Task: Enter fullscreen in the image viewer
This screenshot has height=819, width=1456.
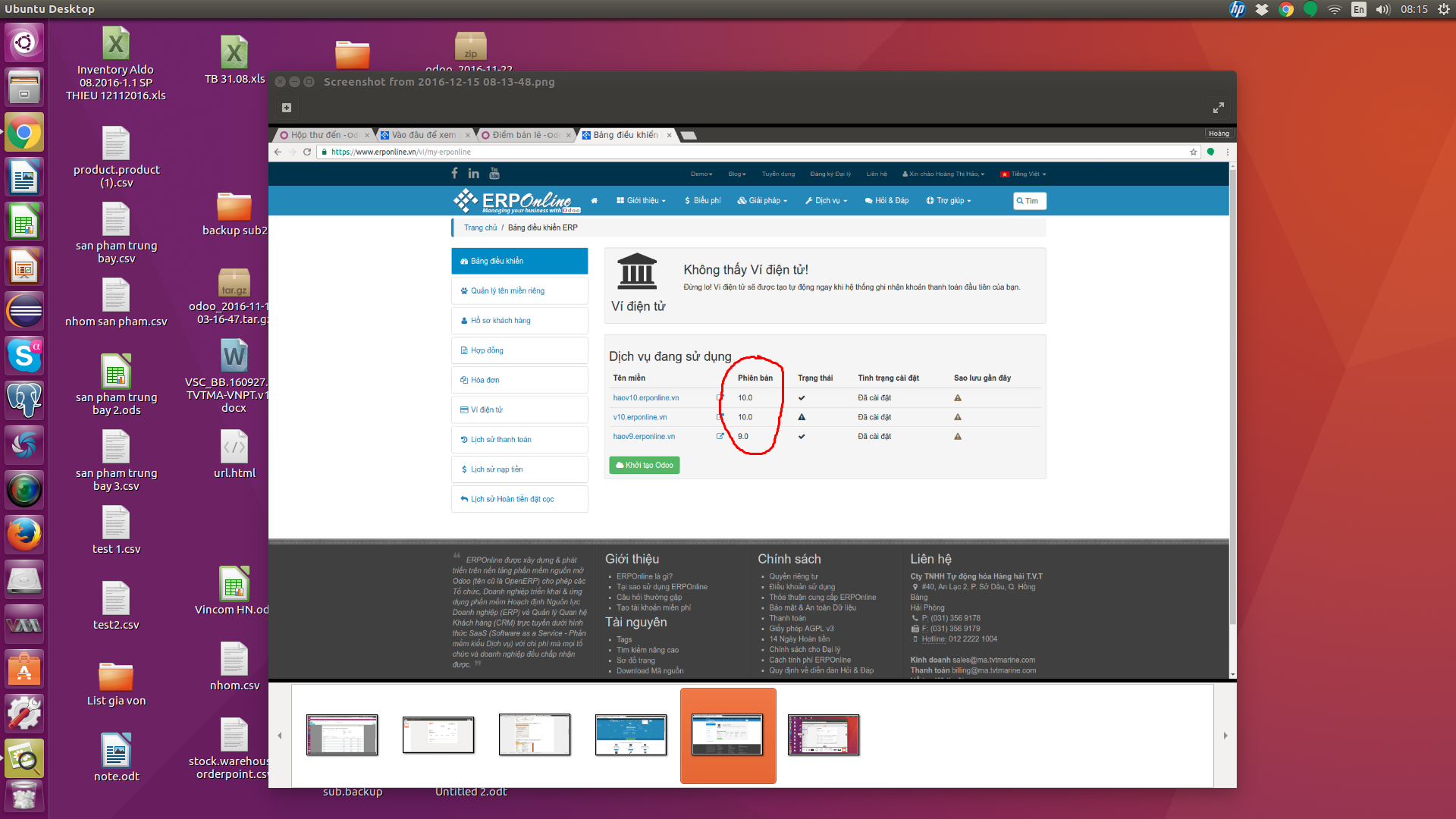Action: [x=1218, y=108]
